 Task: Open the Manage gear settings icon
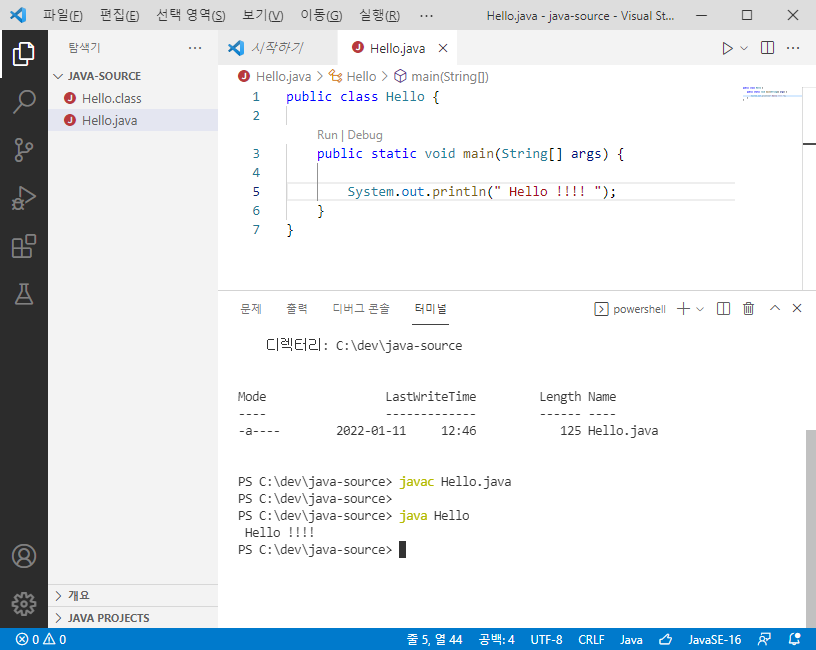(24, 604)
